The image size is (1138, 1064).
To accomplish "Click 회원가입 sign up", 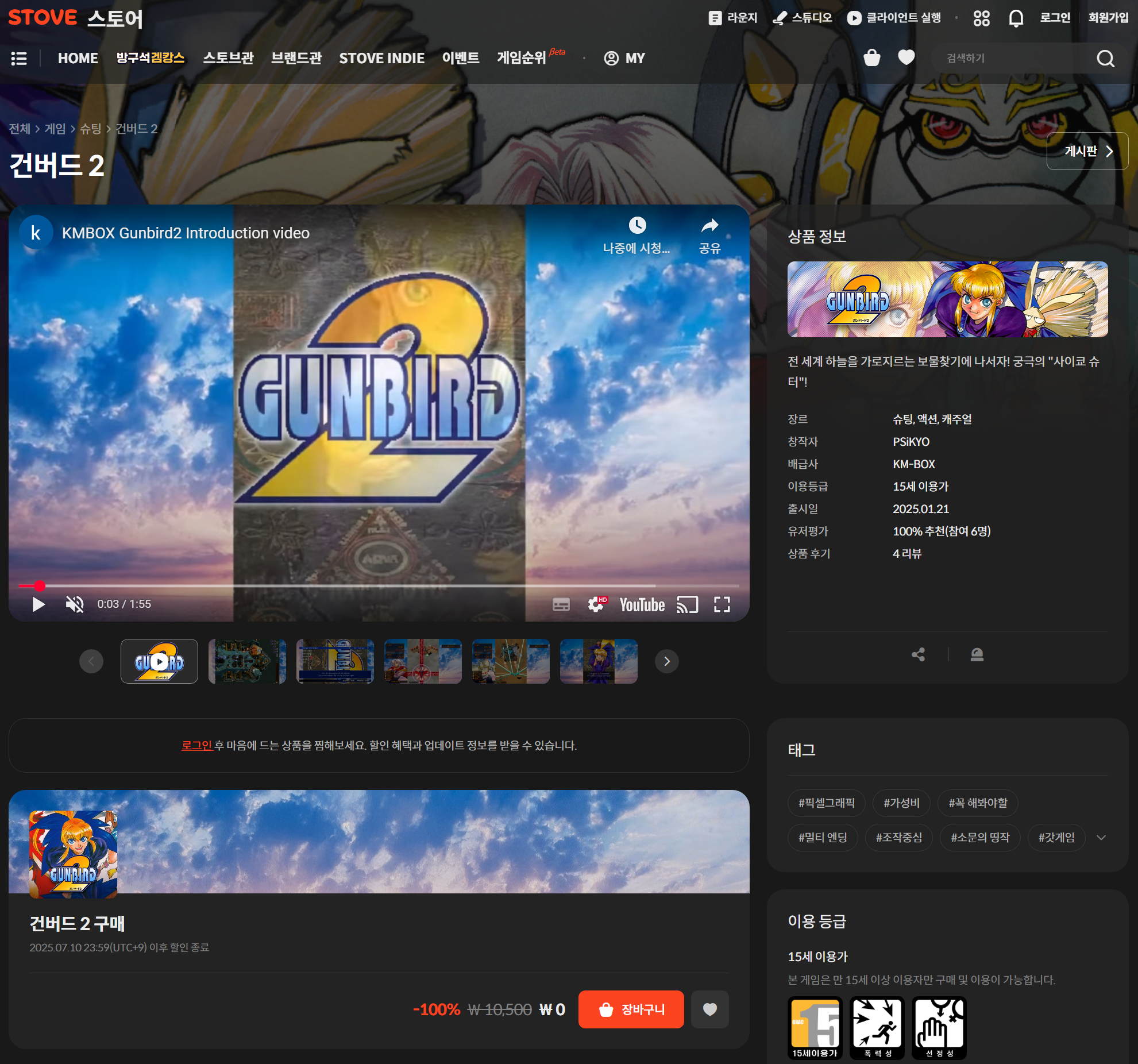I will tap(1108, 18).
